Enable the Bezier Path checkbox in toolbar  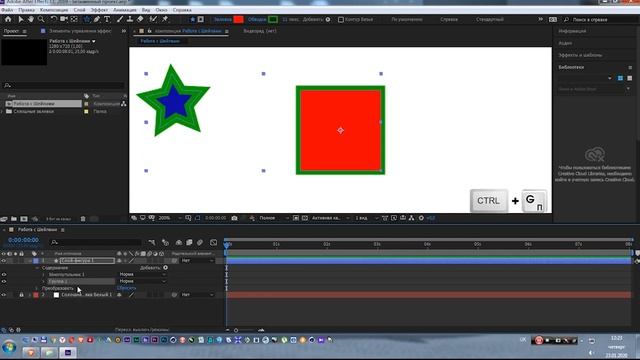(x=341, y=20)
